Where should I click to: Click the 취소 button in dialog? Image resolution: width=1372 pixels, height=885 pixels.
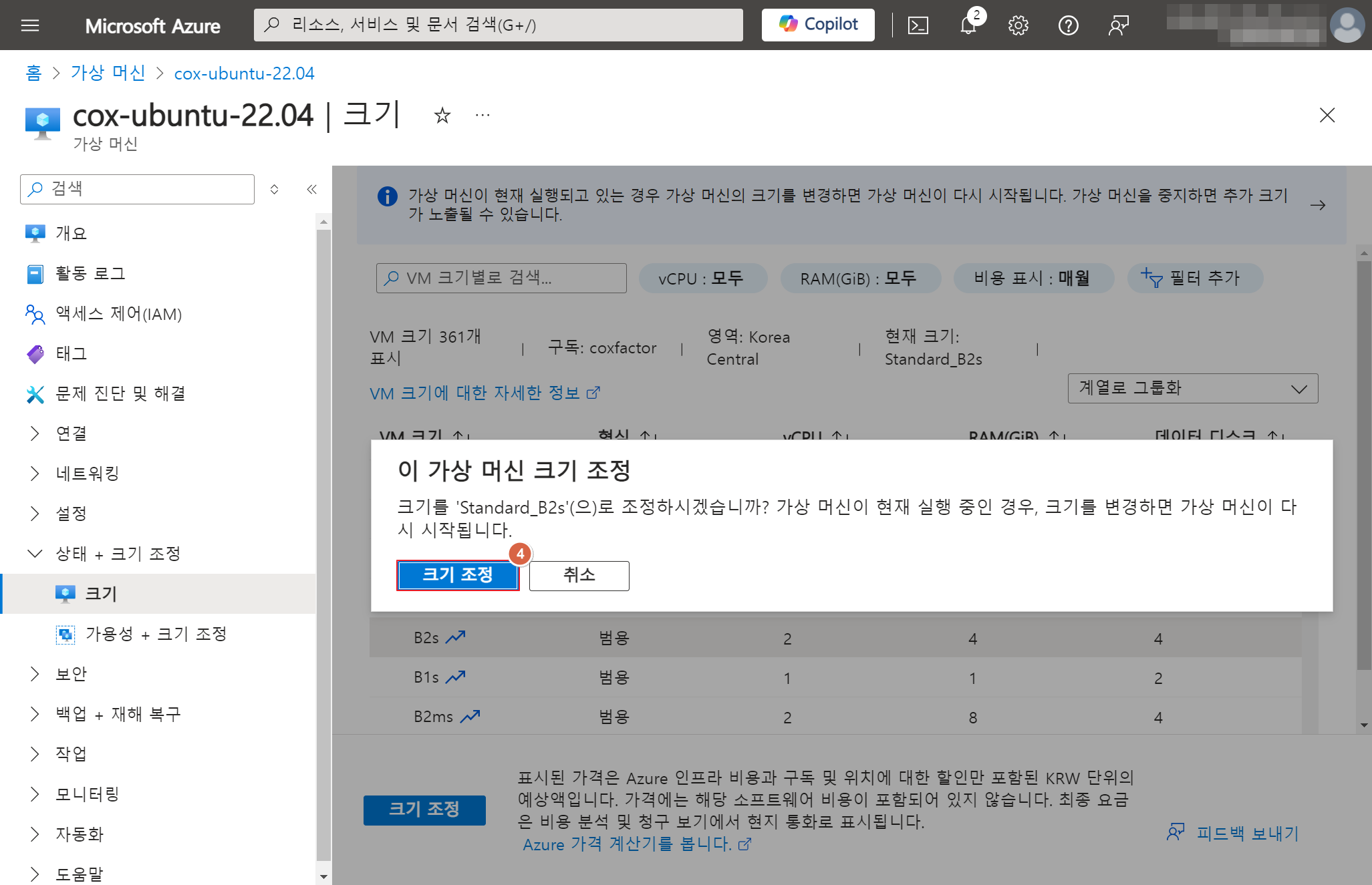click(x=579, y=575)
